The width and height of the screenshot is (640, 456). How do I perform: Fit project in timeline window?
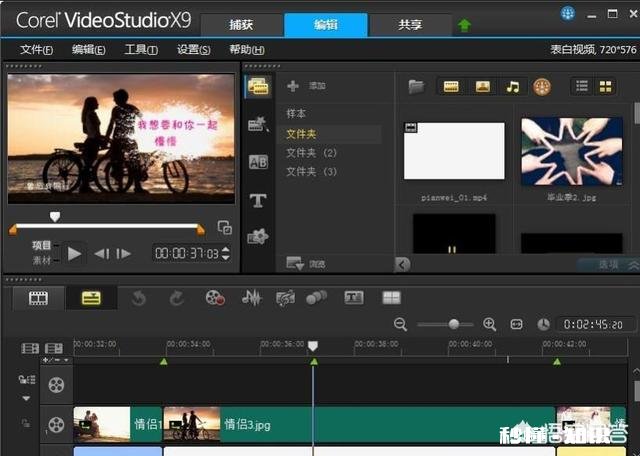point(516,325)
